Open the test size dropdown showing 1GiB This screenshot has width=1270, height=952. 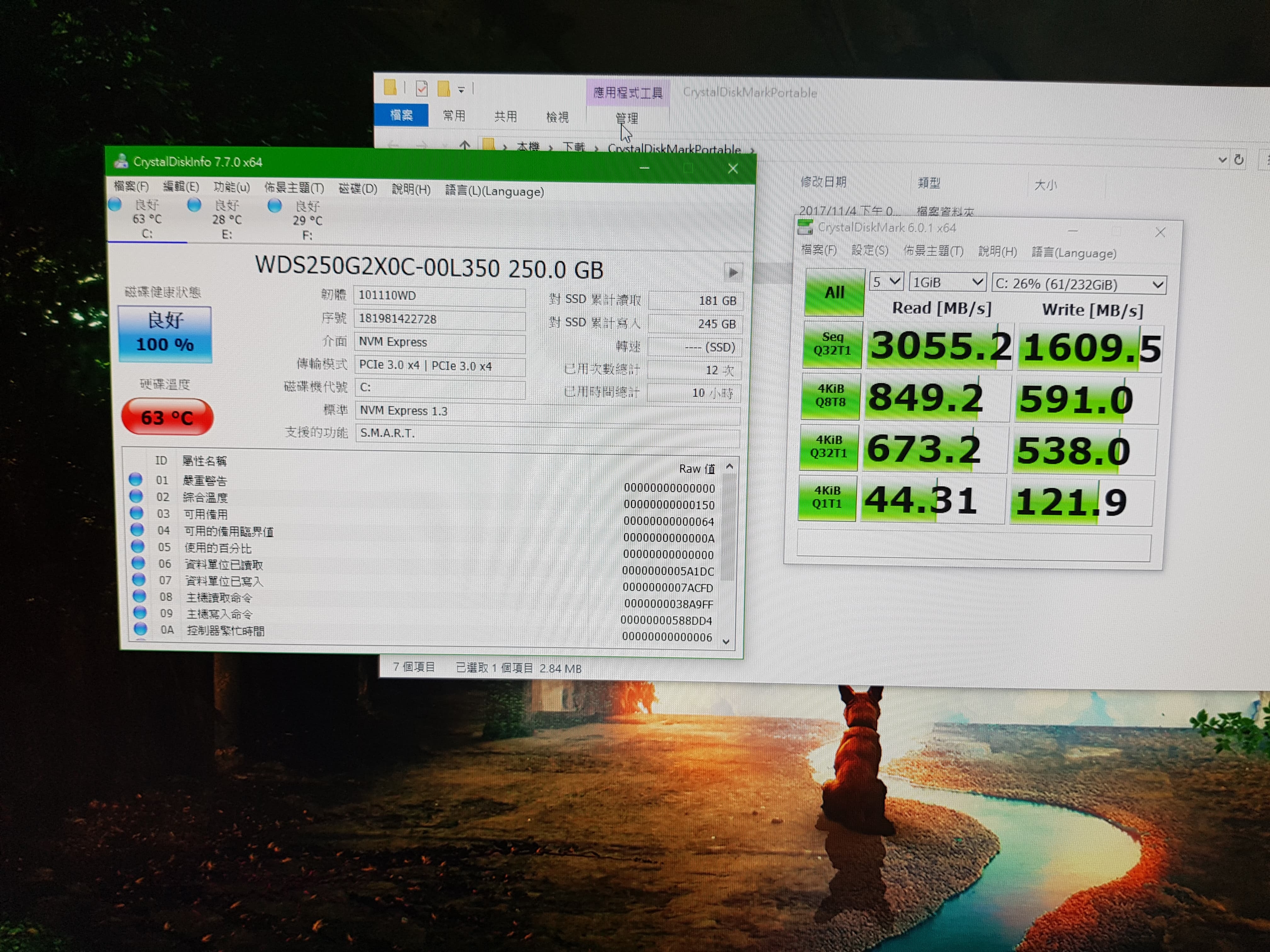pos(948,282)
